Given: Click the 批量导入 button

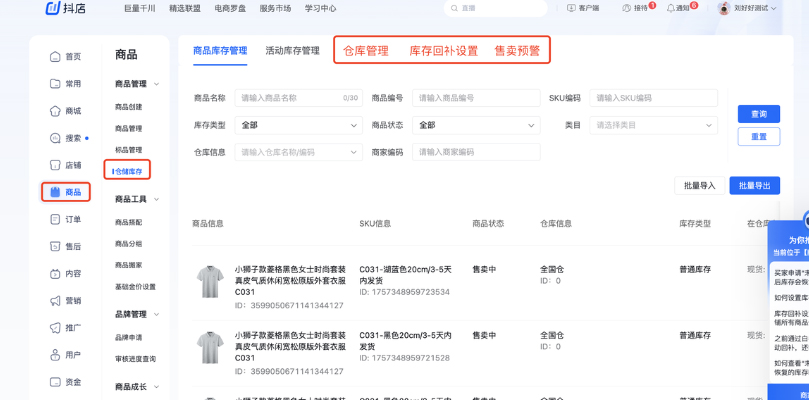Looking at the screenshot, I should point(700,186).
